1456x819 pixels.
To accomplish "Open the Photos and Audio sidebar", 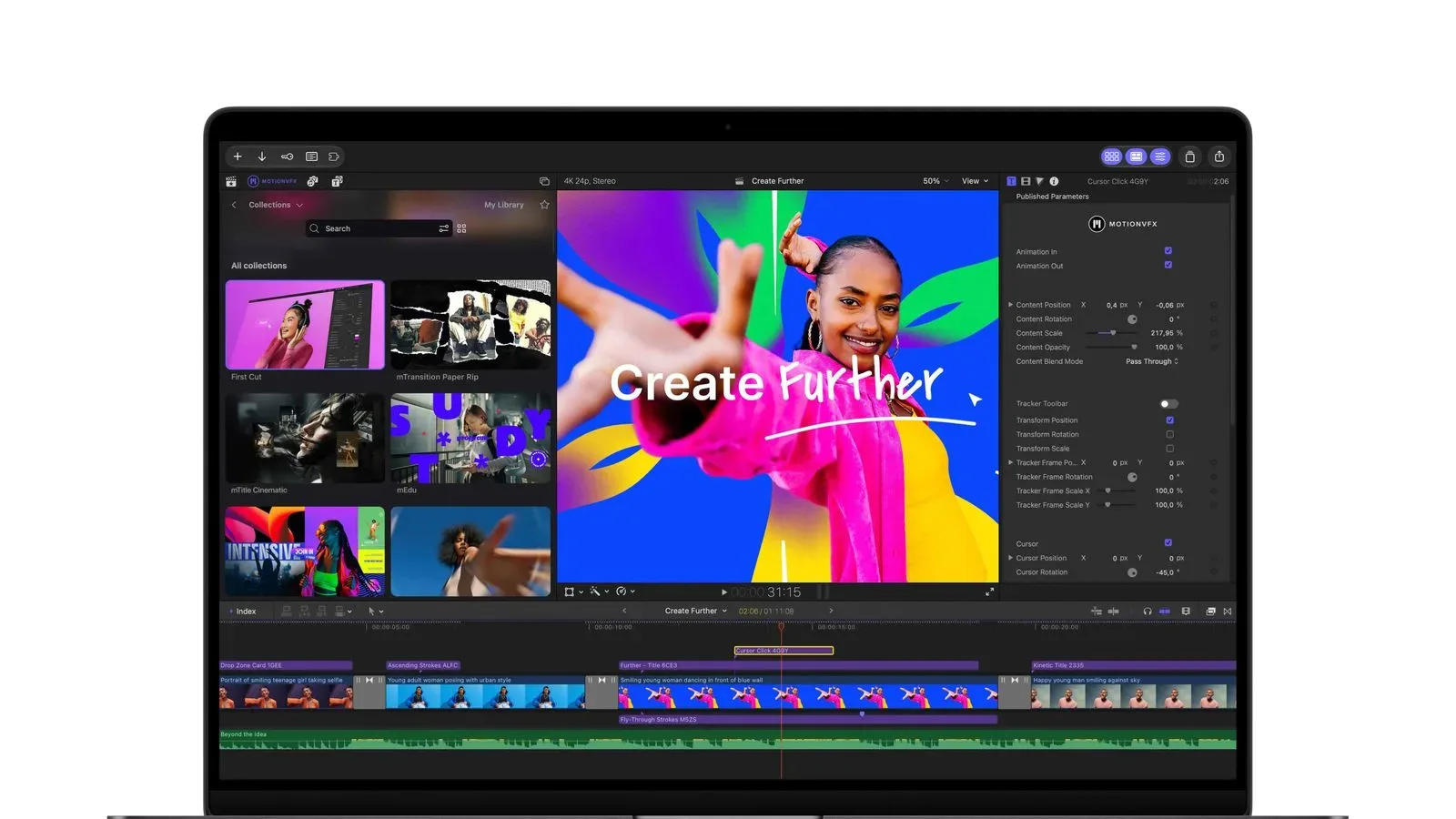I will (312, 181).
